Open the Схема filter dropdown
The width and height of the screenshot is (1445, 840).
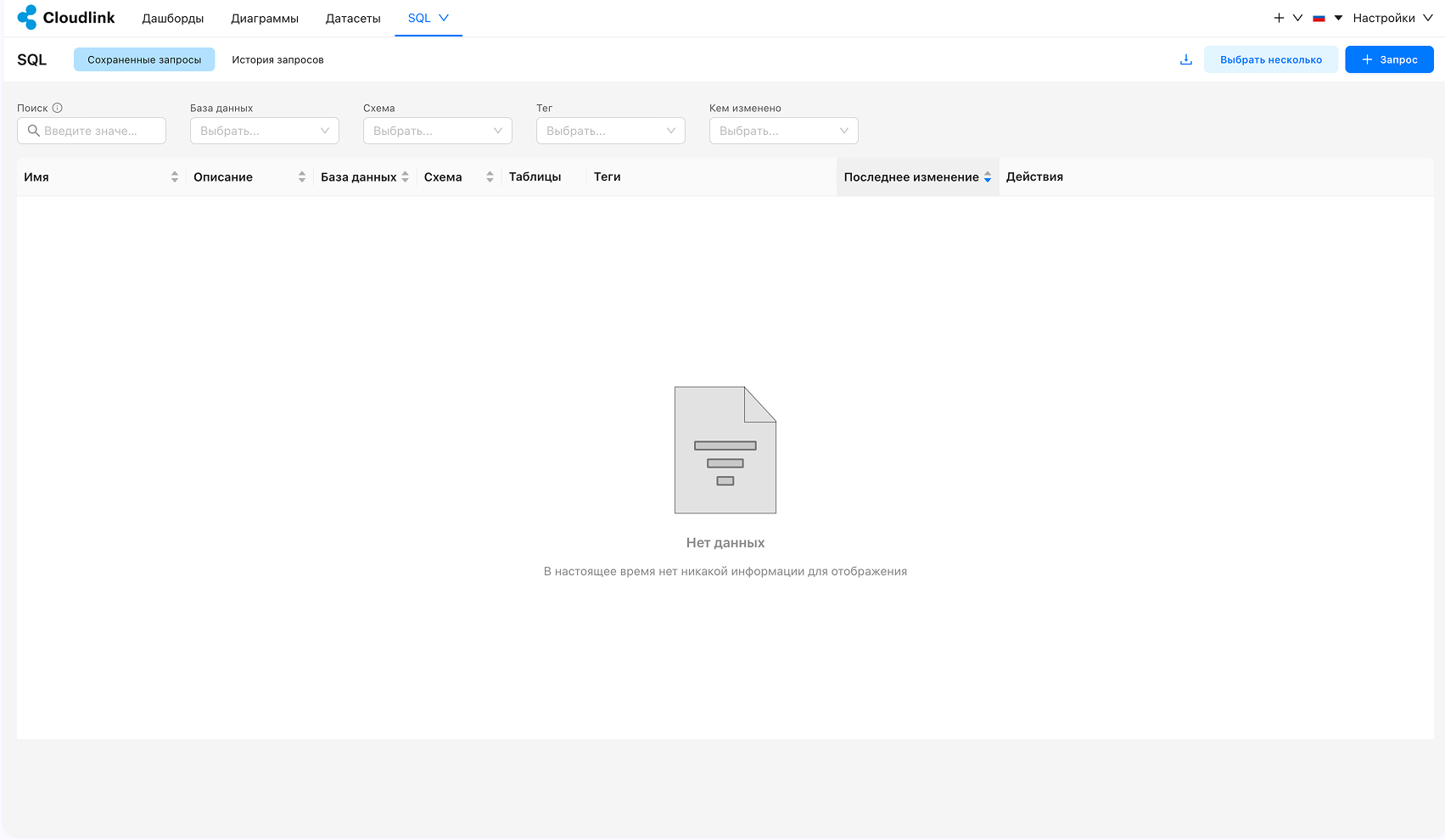(438, 131)
